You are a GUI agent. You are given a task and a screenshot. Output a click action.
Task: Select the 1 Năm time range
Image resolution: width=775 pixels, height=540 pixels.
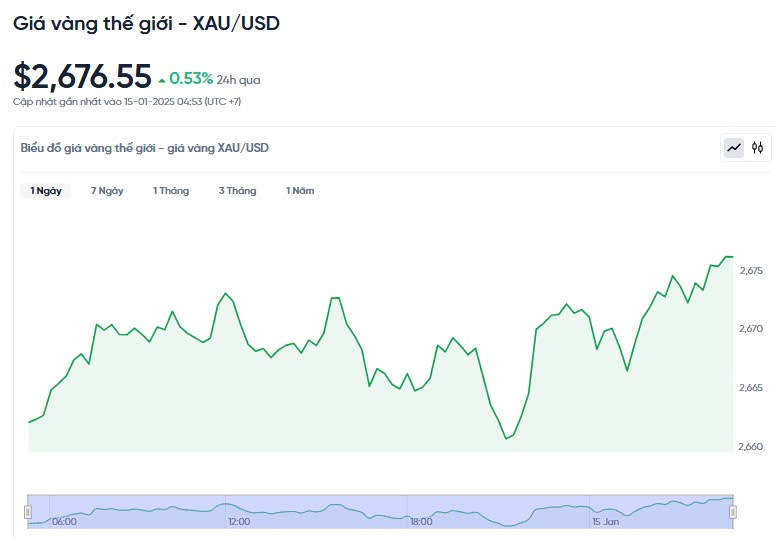(300, 191)
